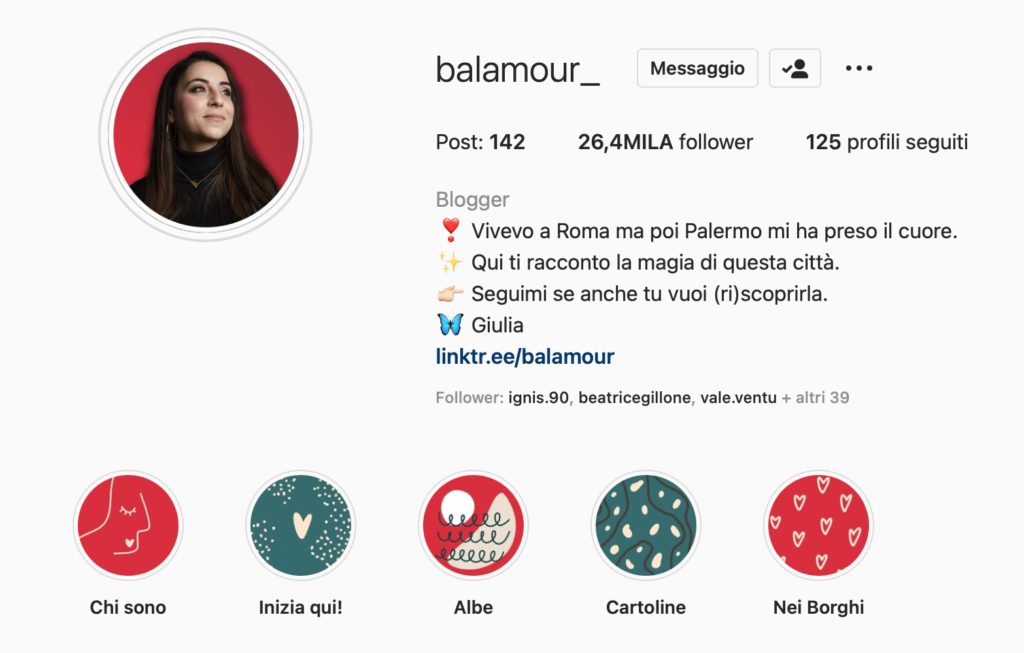Click the Nei Borghi highlight label
The height and width of the screenshot is (653, 1024).
point(818,607)
